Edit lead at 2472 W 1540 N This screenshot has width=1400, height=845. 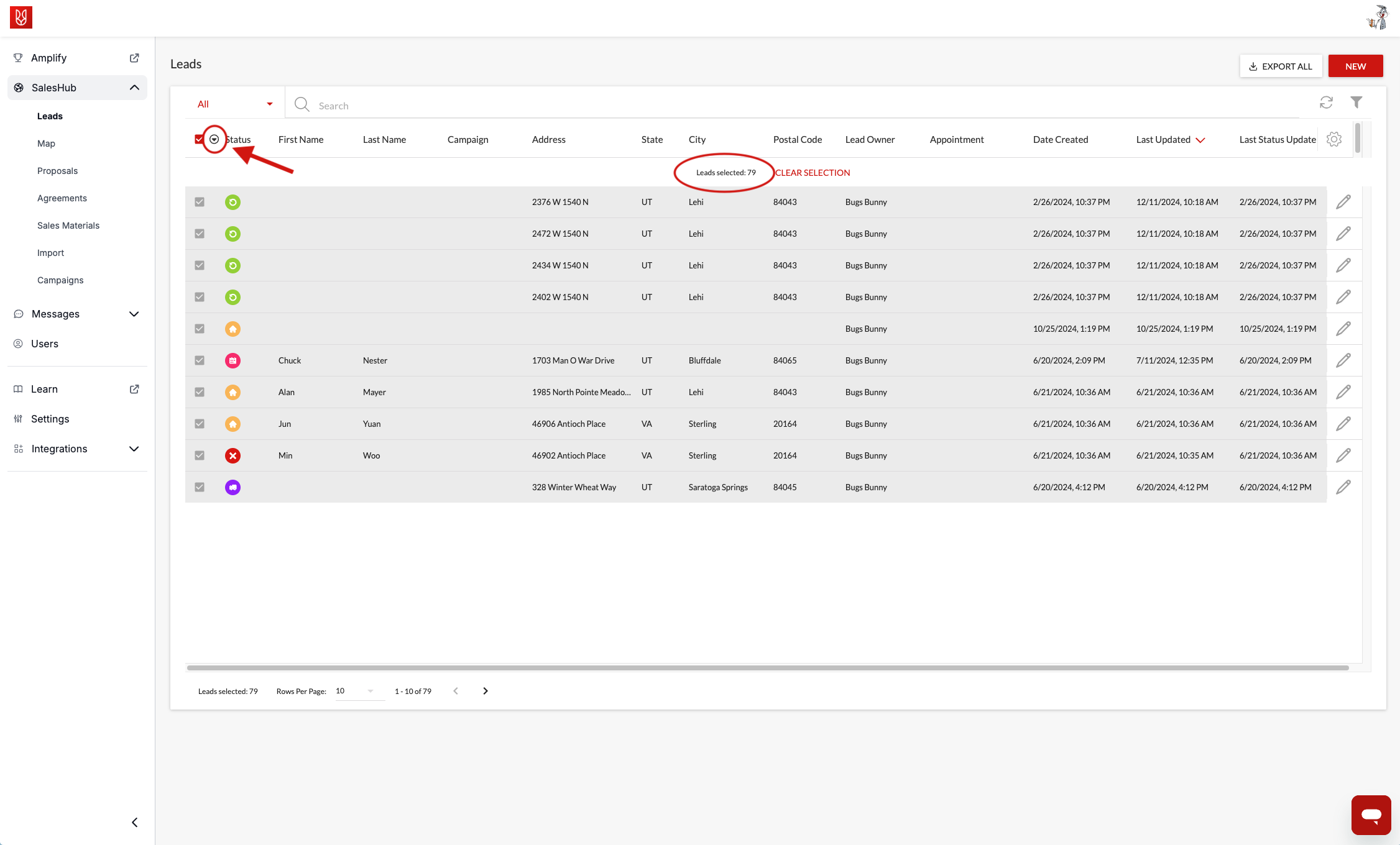[1343, 234]
